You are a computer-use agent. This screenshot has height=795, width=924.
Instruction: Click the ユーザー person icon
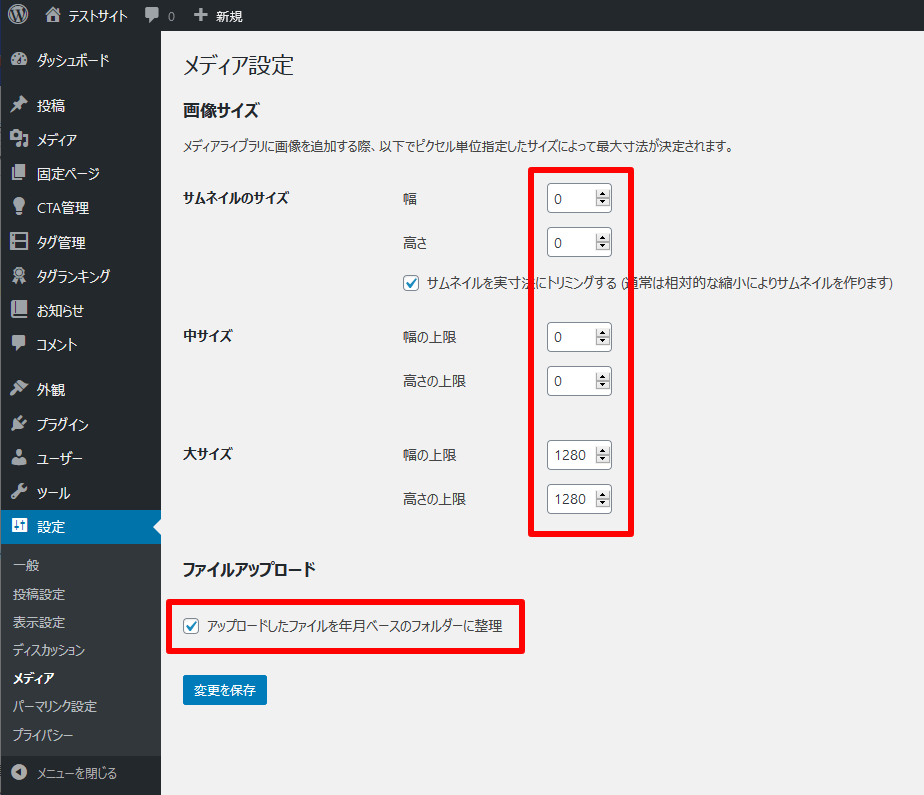19,457
